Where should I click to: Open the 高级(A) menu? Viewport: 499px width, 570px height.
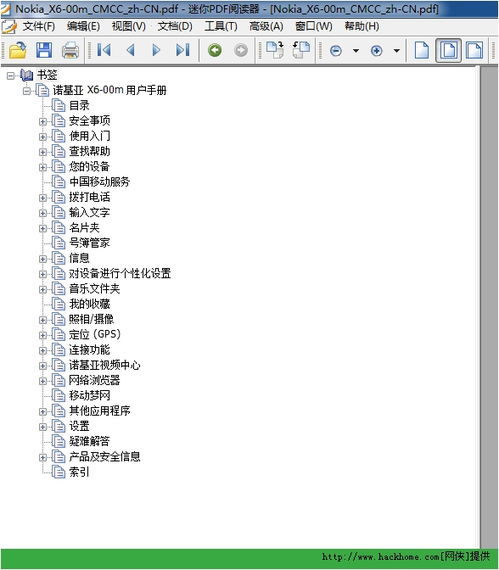point(266,26)
